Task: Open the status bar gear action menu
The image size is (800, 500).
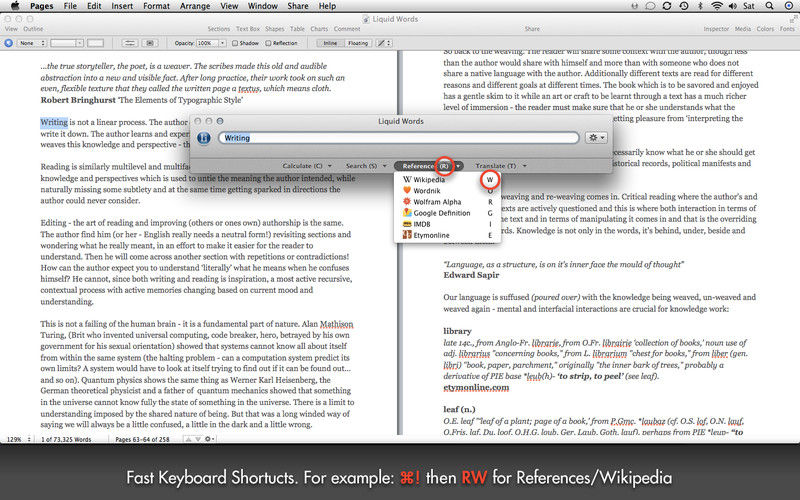Action: [209, 439]
